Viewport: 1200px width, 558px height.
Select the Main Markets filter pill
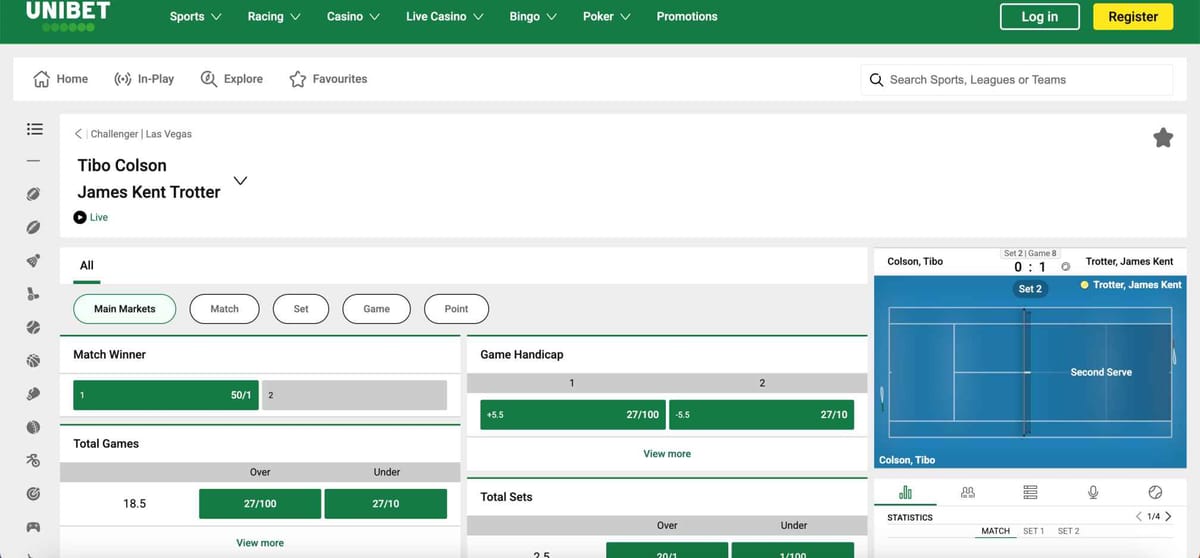(125, 309)
